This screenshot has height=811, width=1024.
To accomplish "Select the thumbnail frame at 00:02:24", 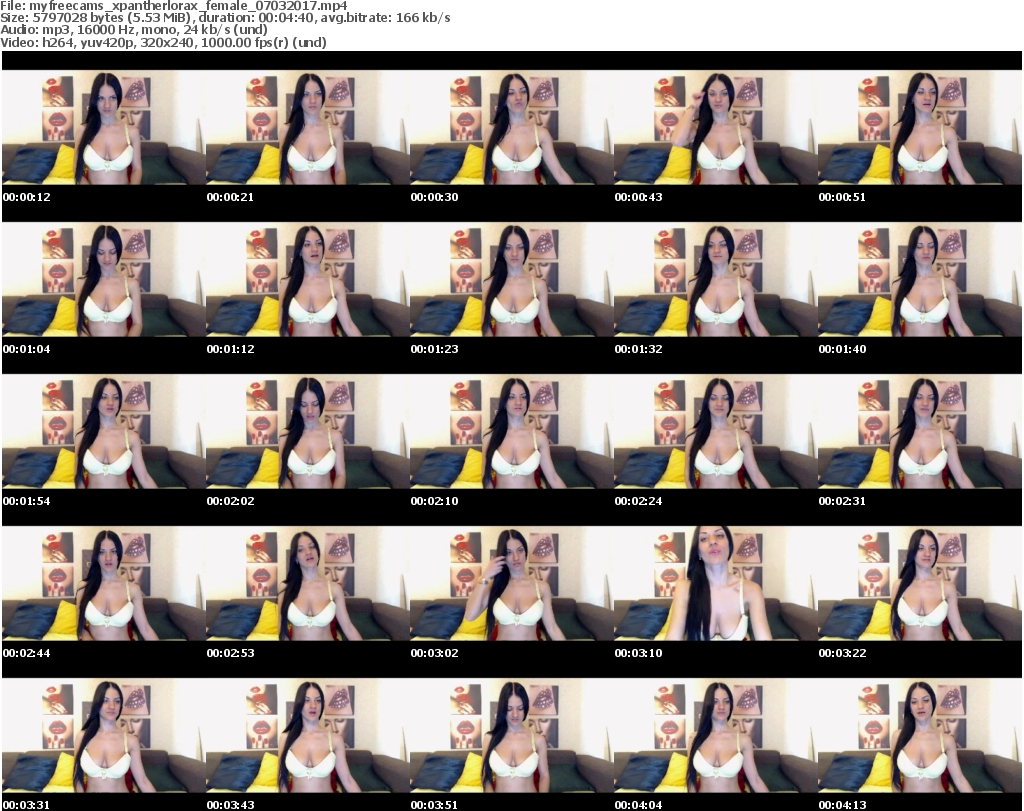I will tap(716, 432).
